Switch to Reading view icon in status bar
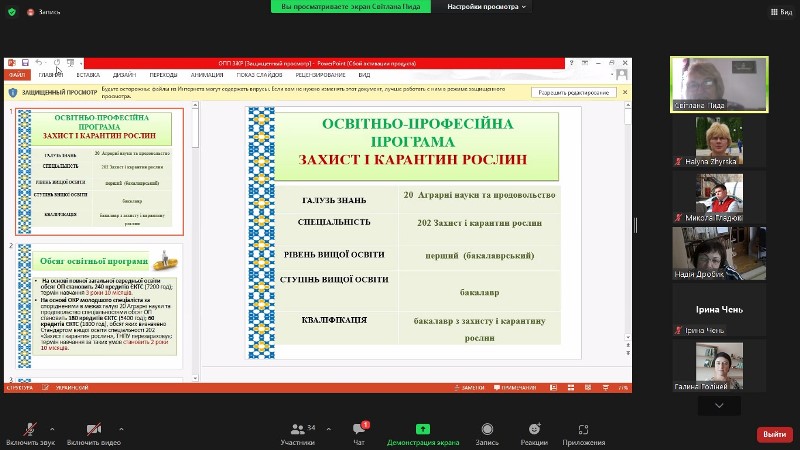The width and height of the screenshot is (800, 450). [588, 388]
